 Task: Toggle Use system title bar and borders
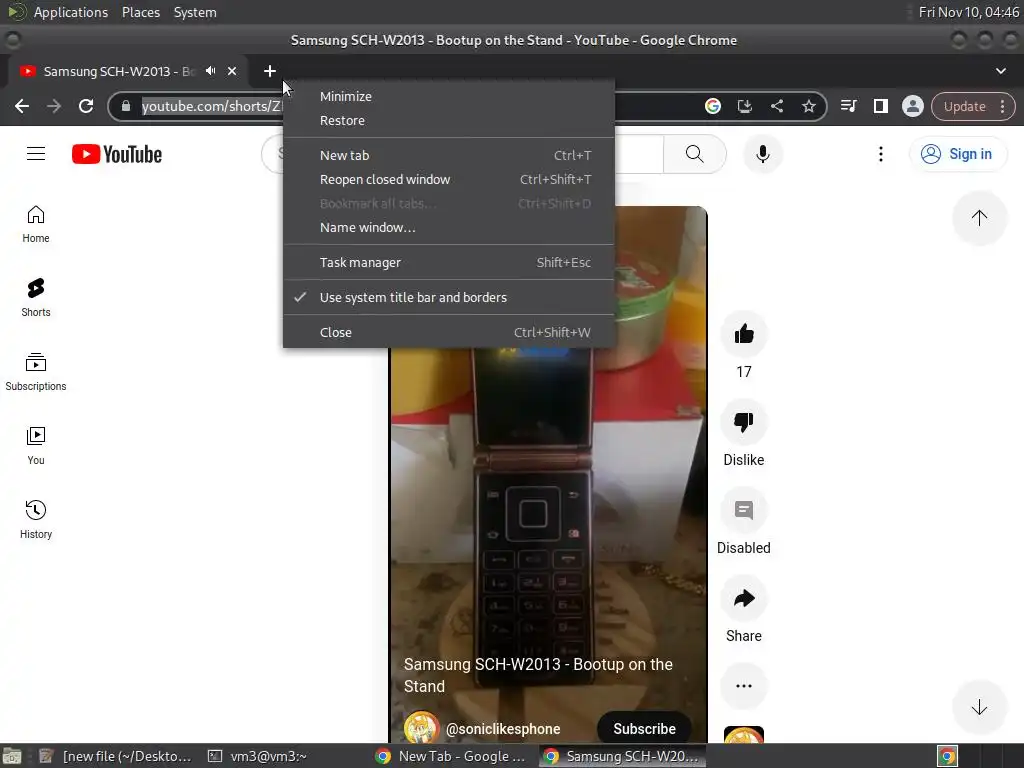[x=449, y=297]
